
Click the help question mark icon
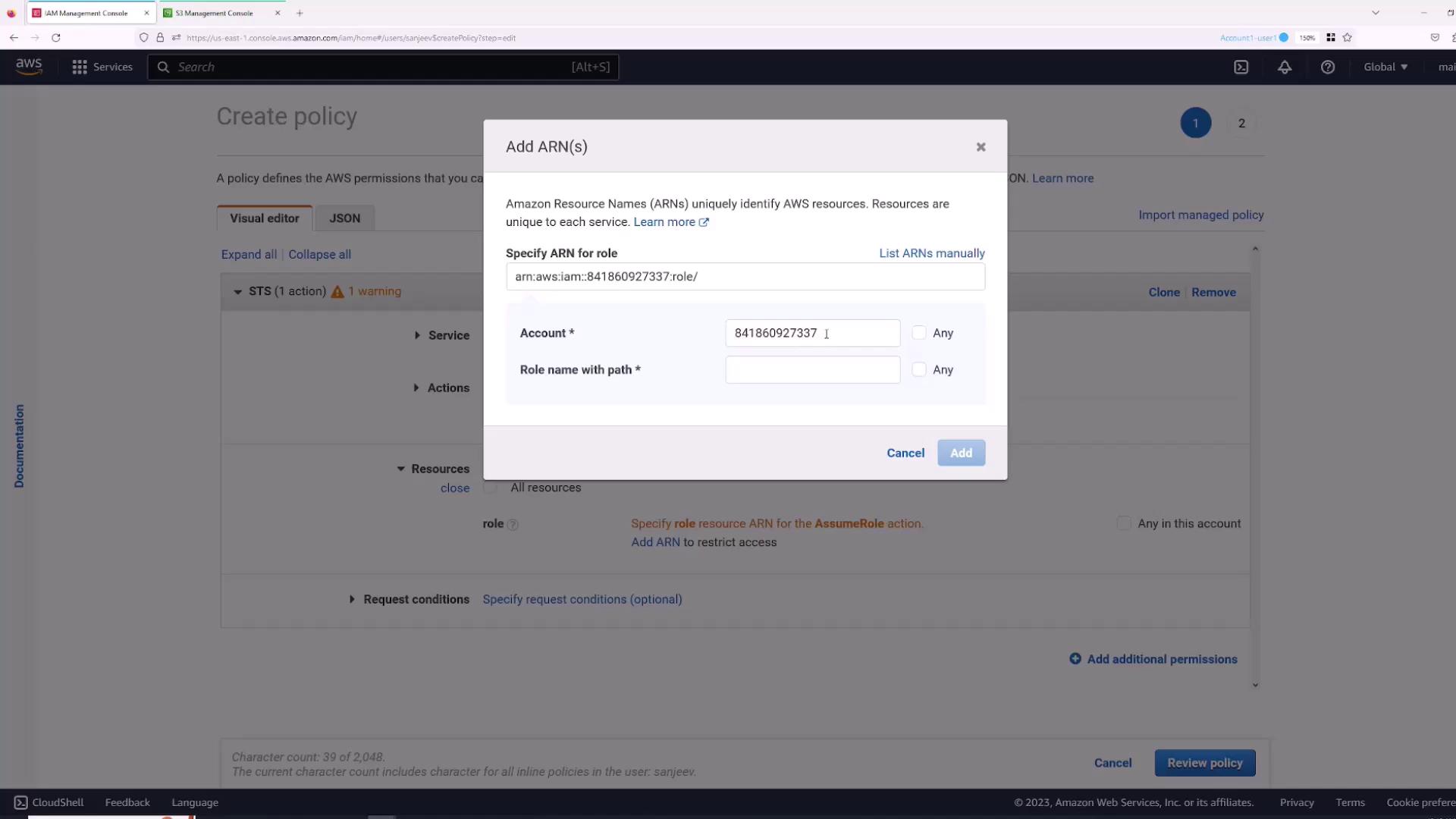pos(1327,67)
